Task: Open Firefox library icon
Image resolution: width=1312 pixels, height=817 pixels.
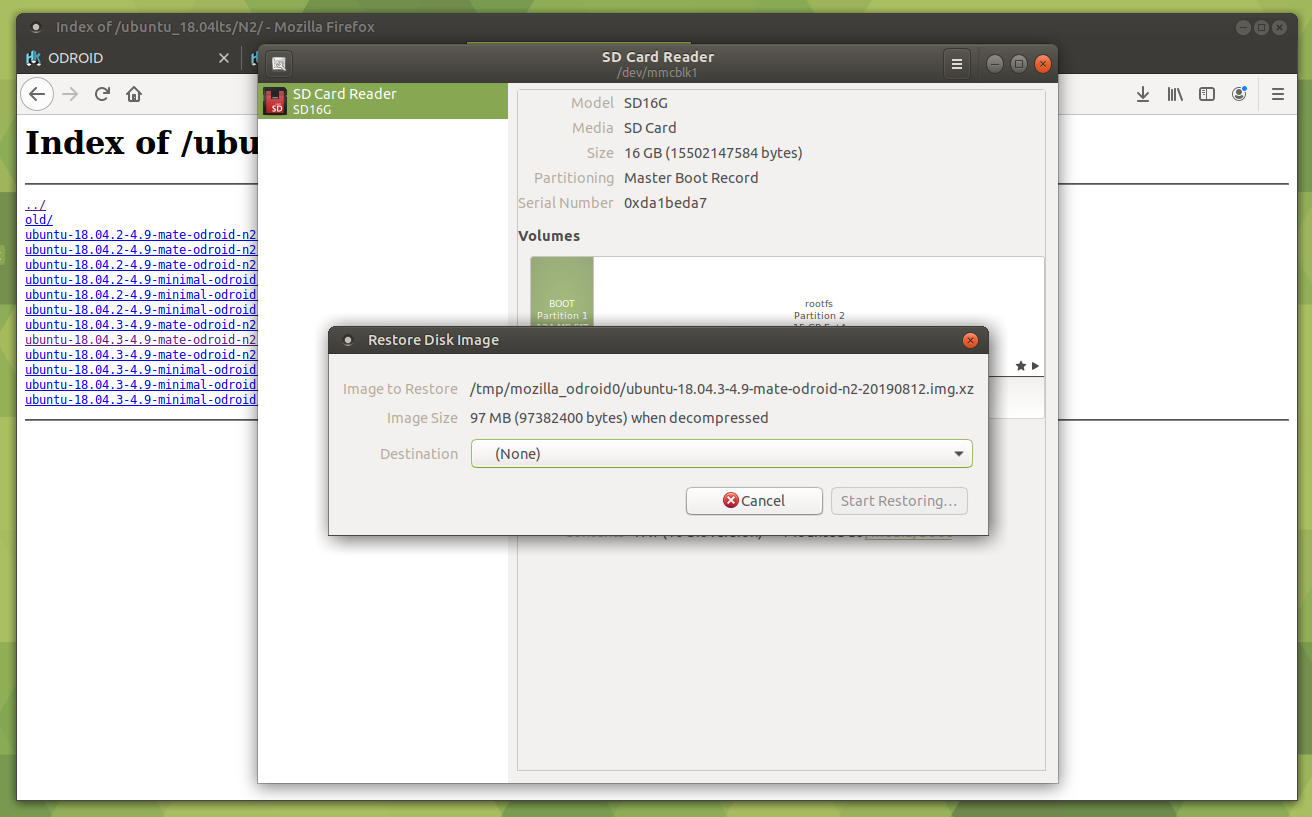Action: tap(1174, 94)
